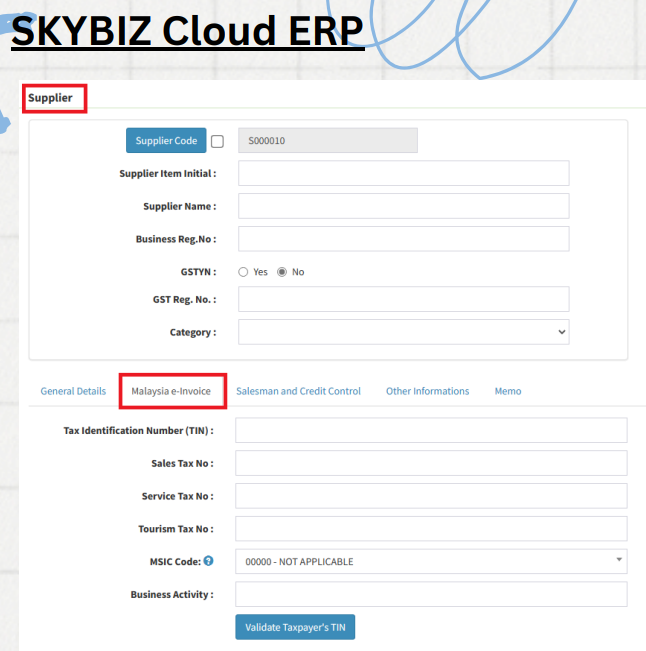Select No for GSTYN
The width and height of the screenshot is (646, 651).
282,272
